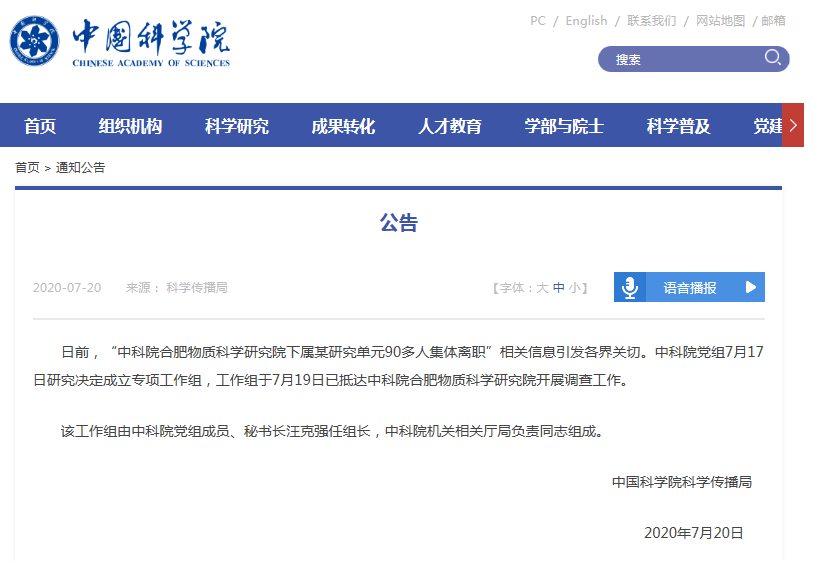Click the Chinese Academy of Sciences emblem logo
Image resolution: width=814 pixels, height=561 pixels.
34,41
